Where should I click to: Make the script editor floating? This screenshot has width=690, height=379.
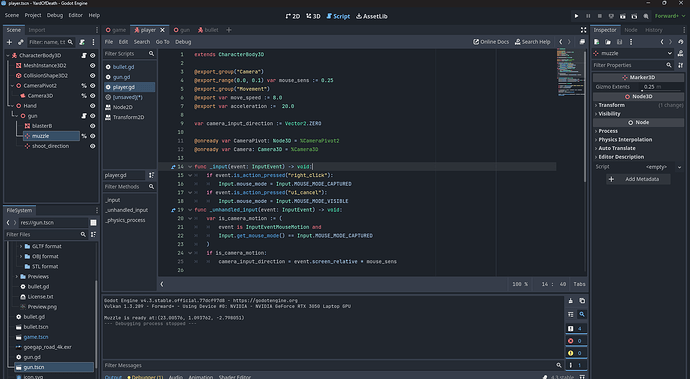[582, 42]
